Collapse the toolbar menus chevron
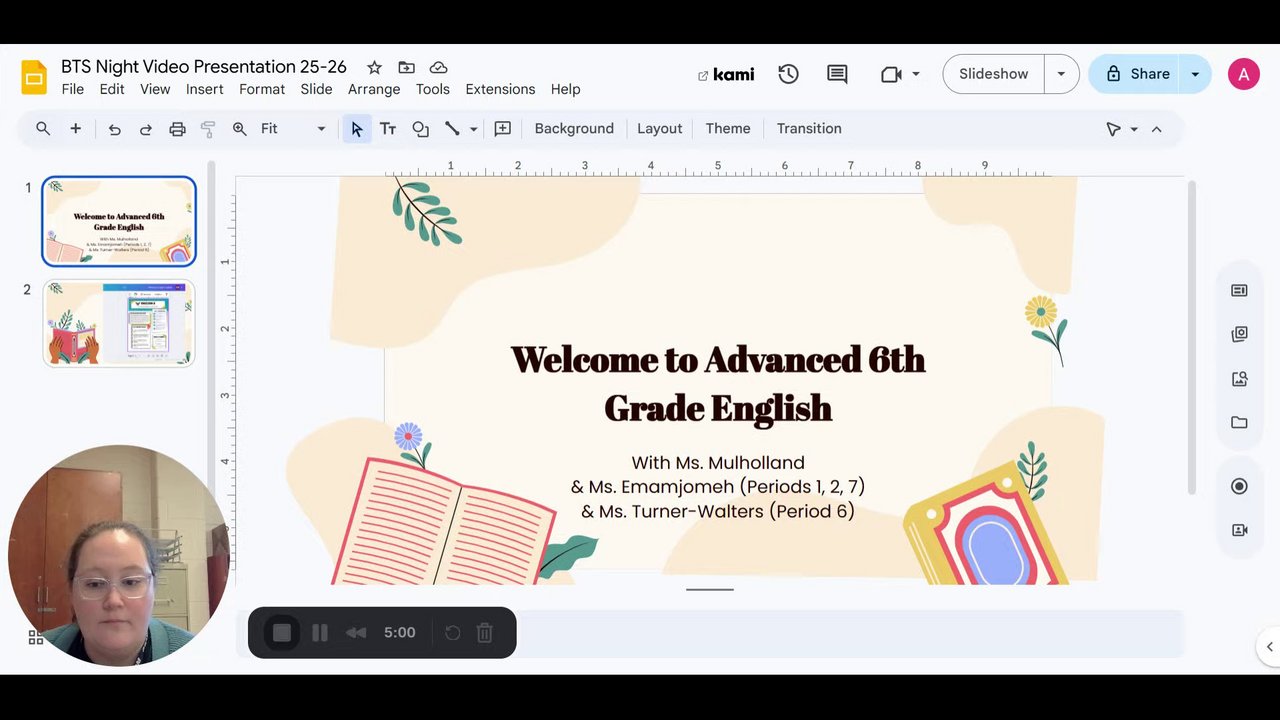Image resolution: width=1280 pixels, height=720 pixels. tap(1156, 129)
